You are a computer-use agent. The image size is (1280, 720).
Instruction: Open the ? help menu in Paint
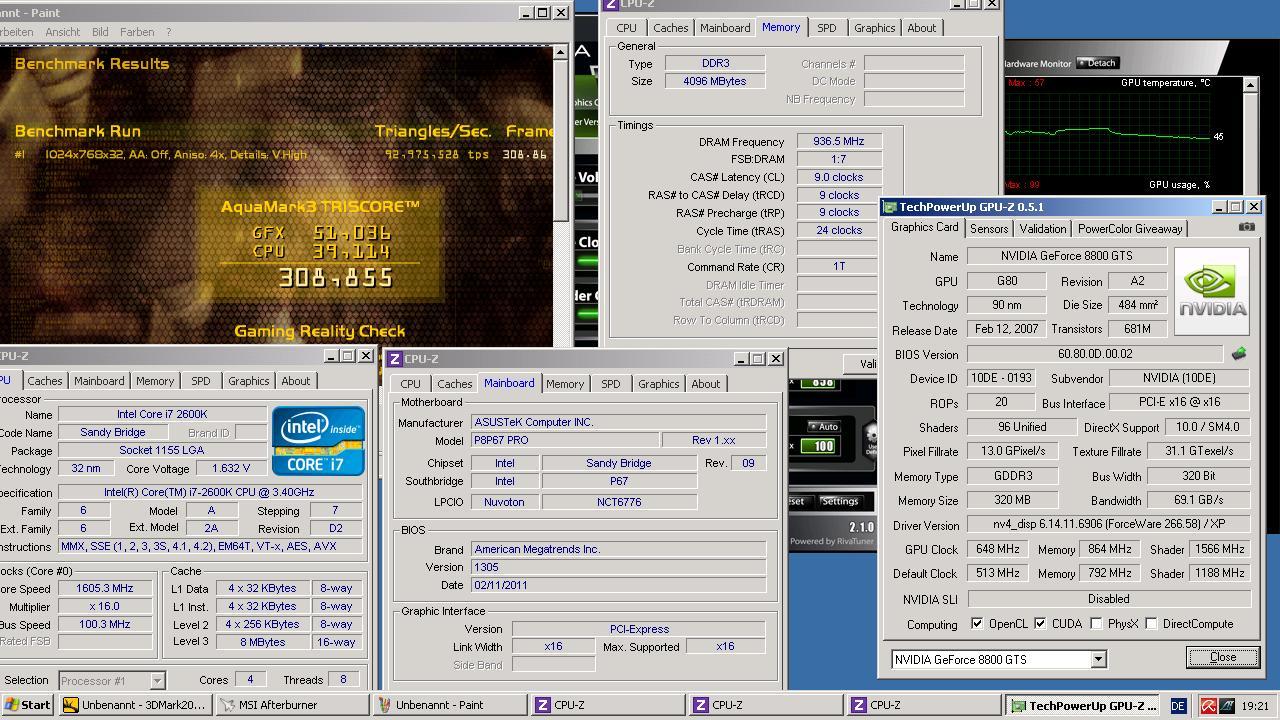168,32
